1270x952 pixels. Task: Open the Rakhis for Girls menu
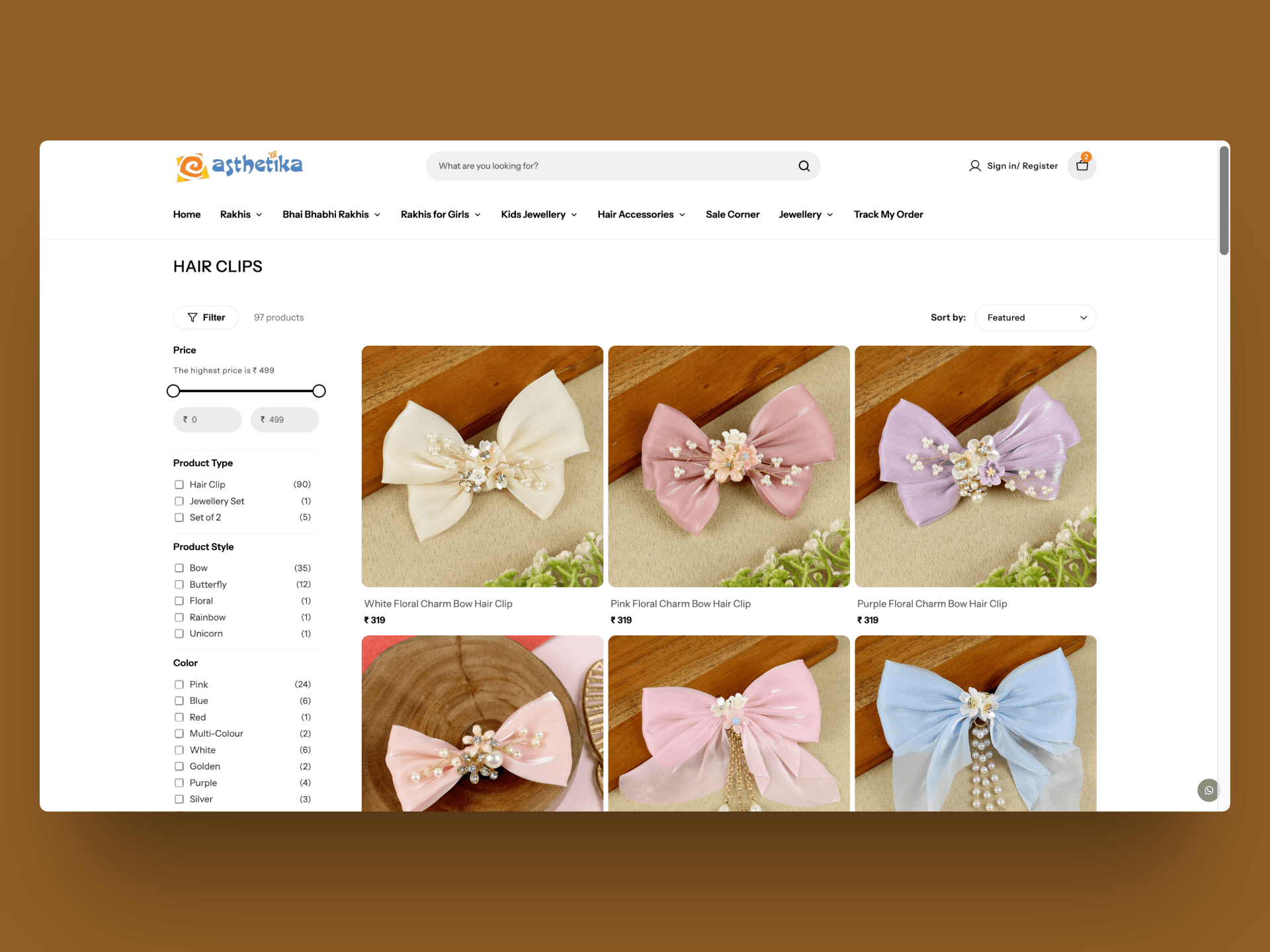(x=441, y=214)
